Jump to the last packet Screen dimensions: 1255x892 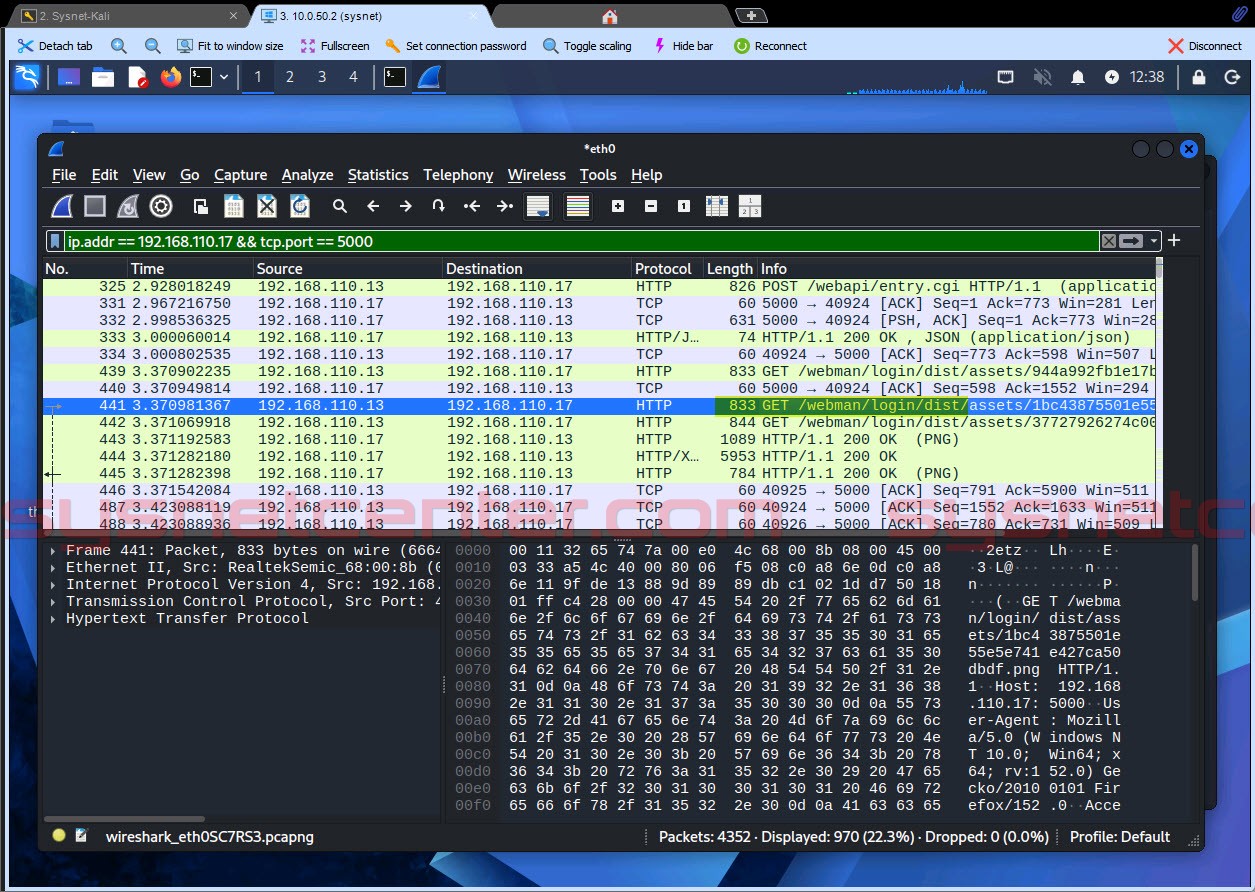click(x=504, y=206)
